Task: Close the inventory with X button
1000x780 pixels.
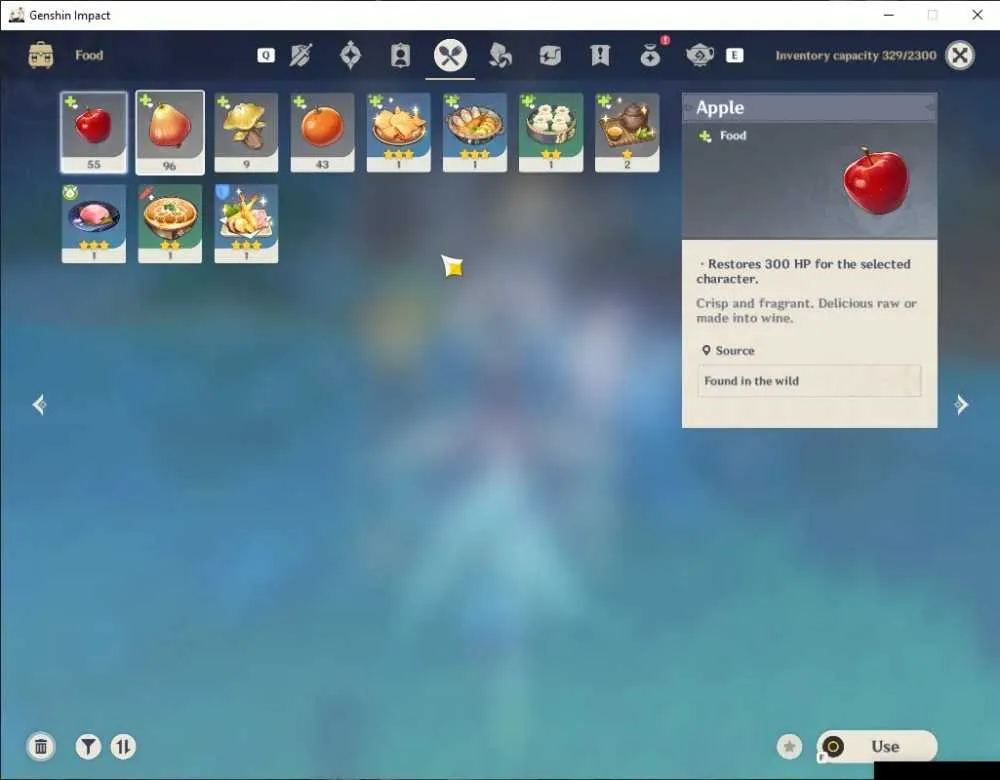Action: click(960, 55)
